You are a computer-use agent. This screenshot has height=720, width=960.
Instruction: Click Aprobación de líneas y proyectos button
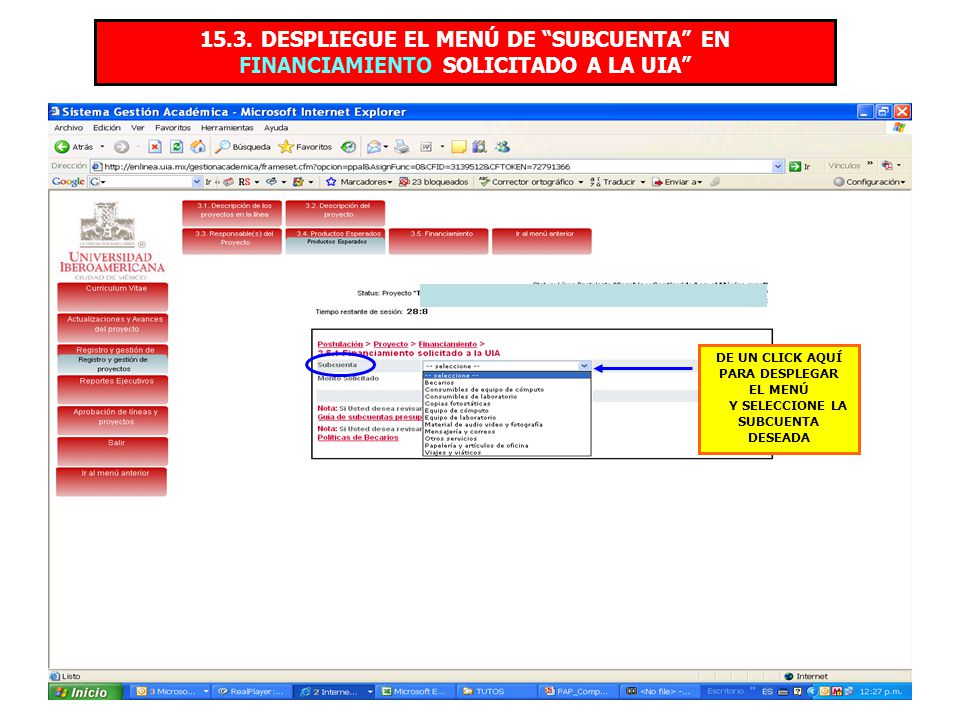coord(113,419)
